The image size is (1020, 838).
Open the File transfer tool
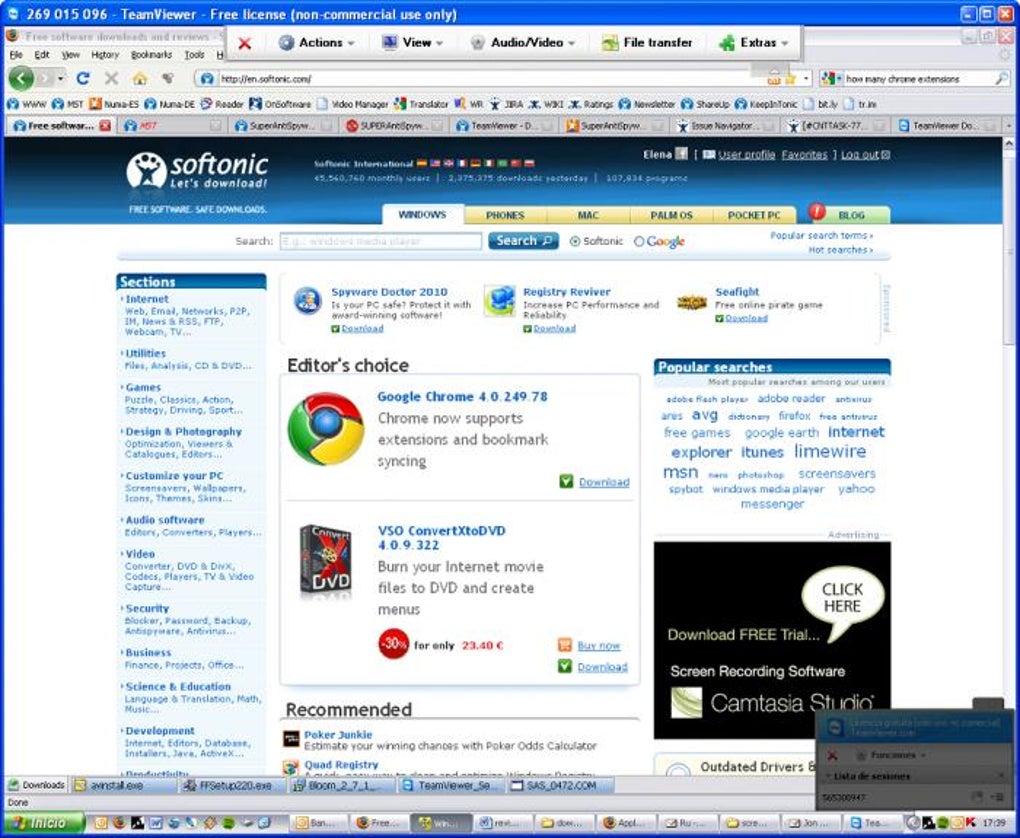coord(647,43)
